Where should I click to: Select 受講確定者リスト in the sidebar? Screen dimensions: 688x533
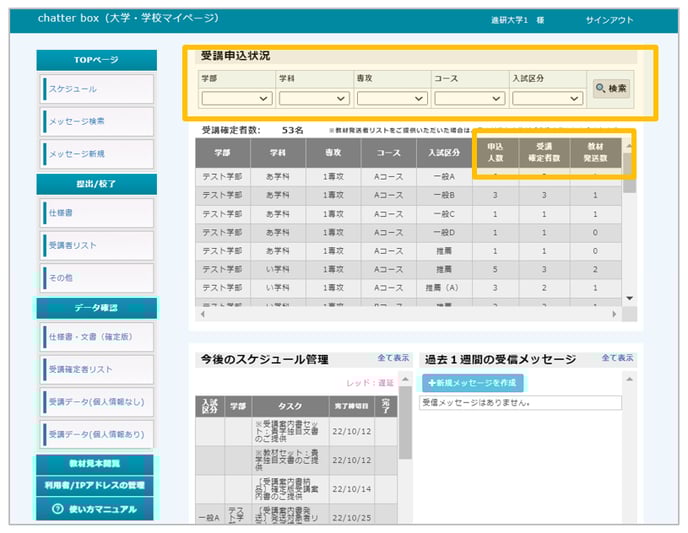(97, 370)
